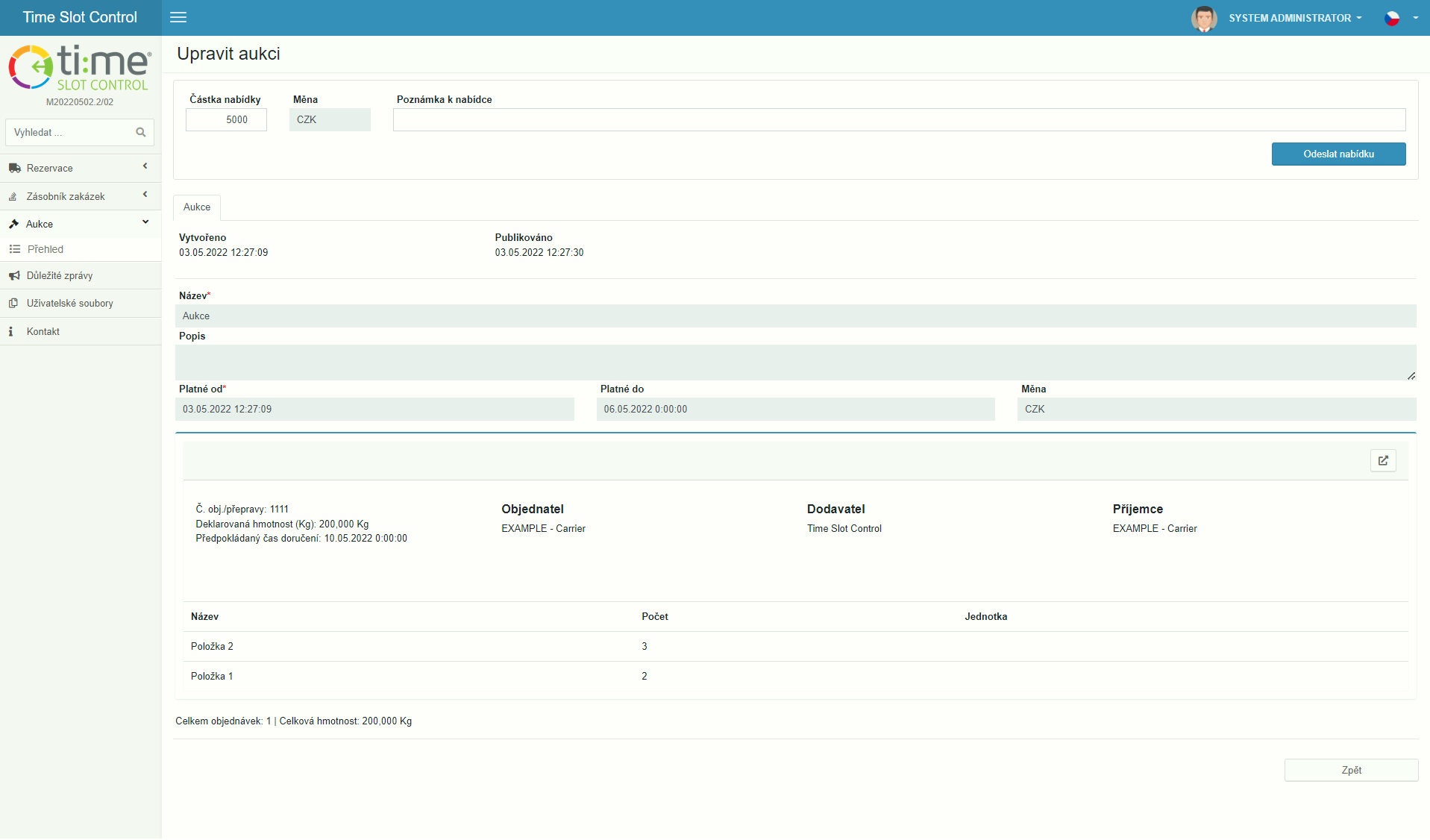Image resolution: width=1430 pixels, height=840 pixels.
Task: Select Přehled under Aukce
Action: [x=46, y=249]
